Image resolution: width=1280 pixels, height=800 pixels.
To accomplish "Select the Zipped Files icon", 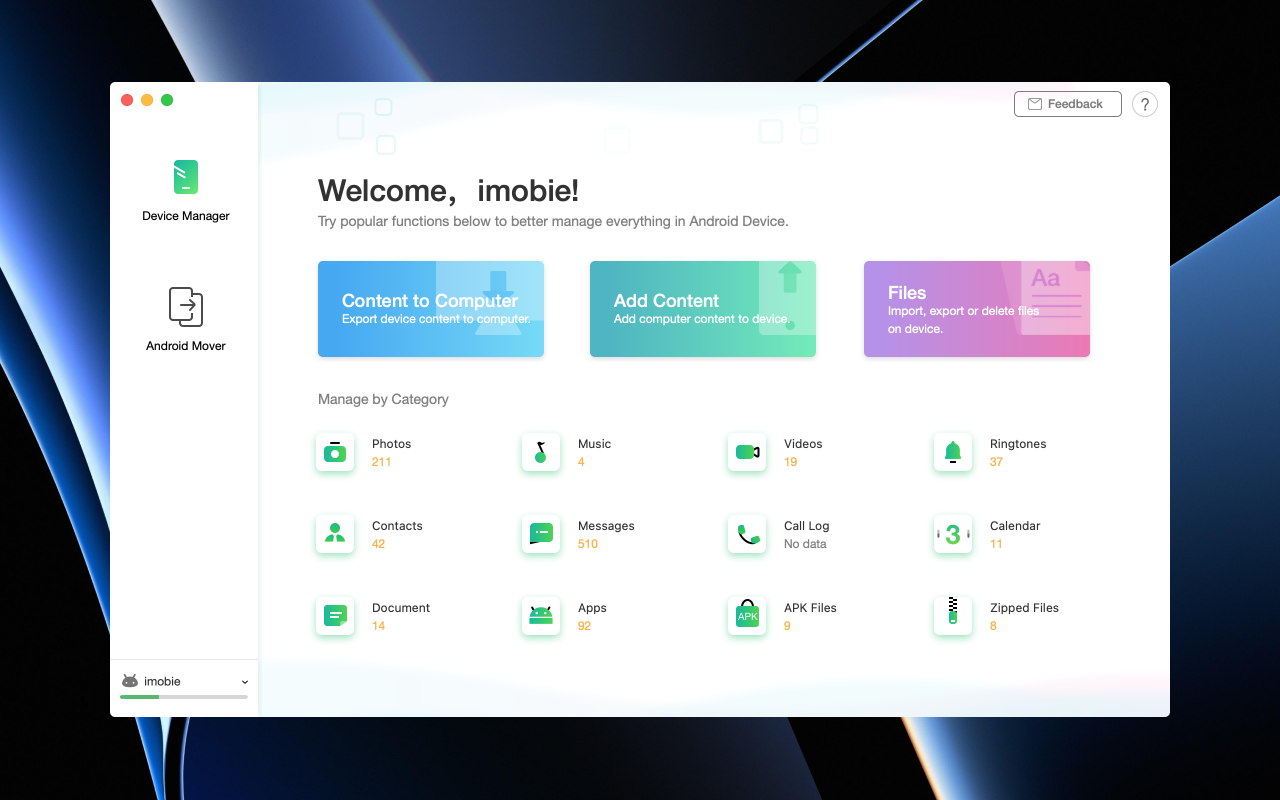I will tap(953, 617).
